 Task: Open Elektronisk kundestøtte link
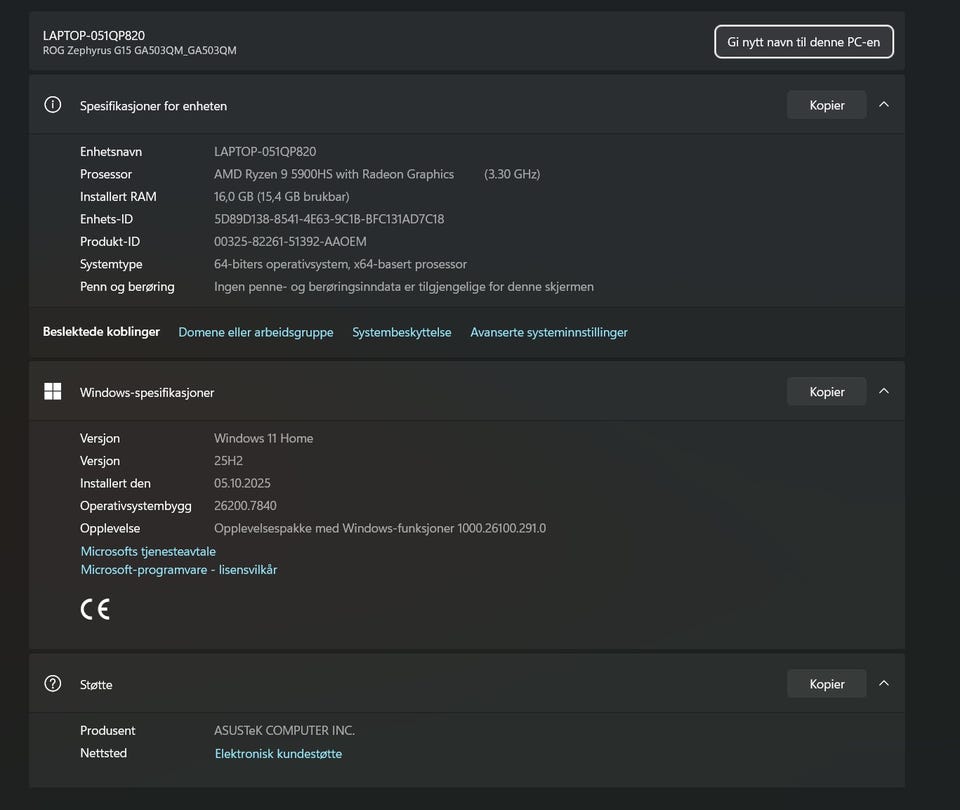tap(278, 754)
